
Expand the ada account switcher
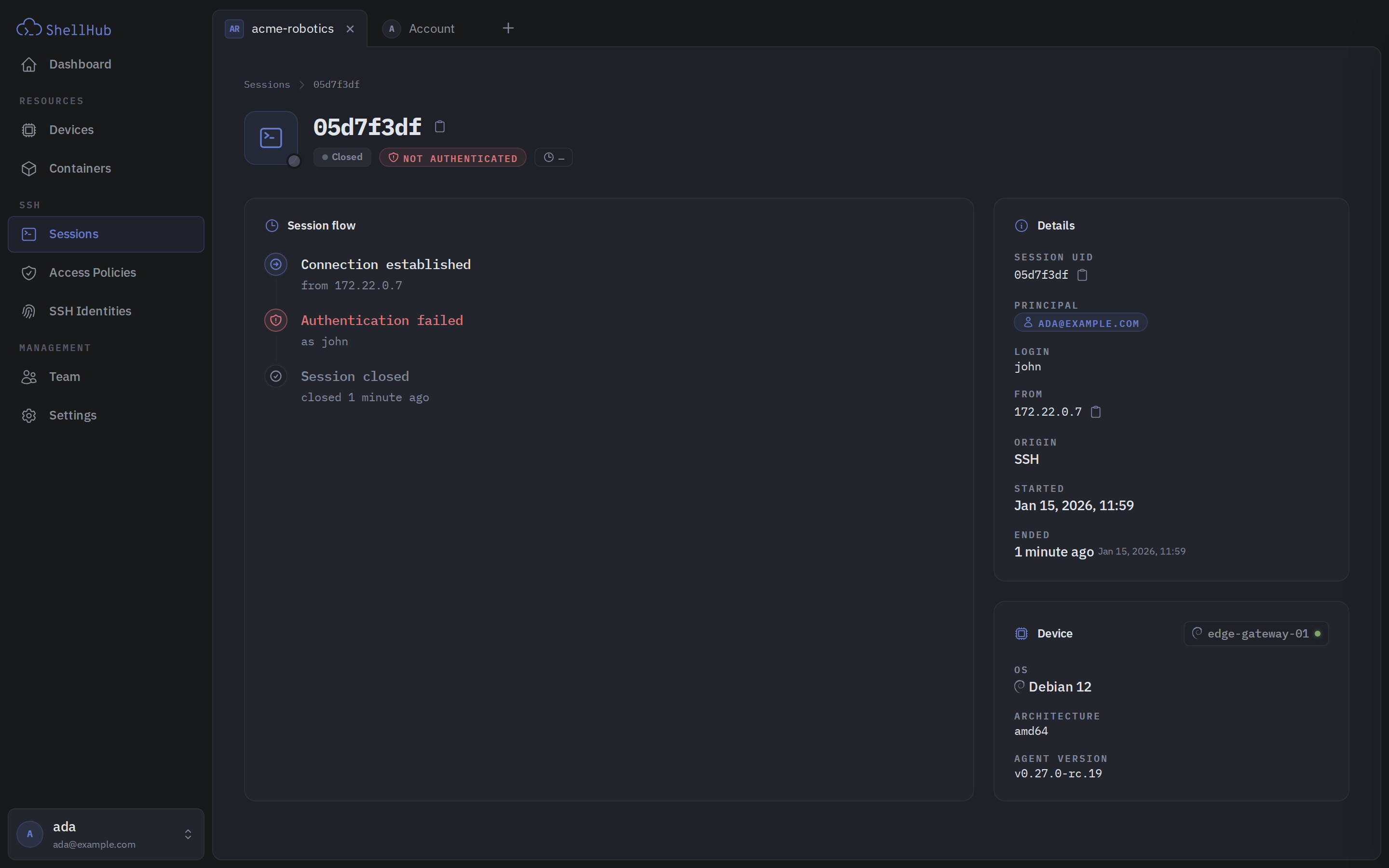106,834
